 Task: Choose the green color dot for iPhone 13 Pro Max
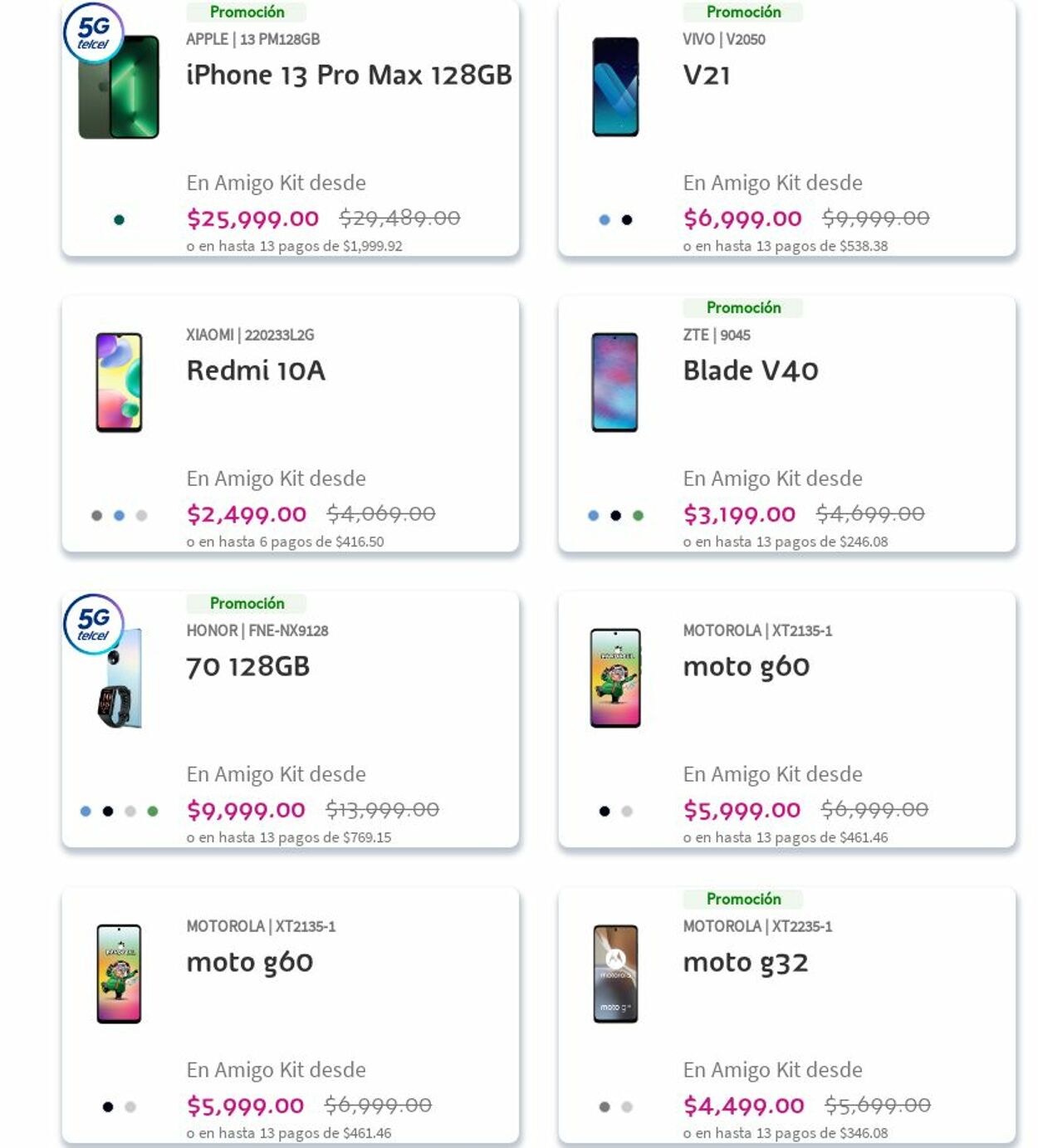119,220
